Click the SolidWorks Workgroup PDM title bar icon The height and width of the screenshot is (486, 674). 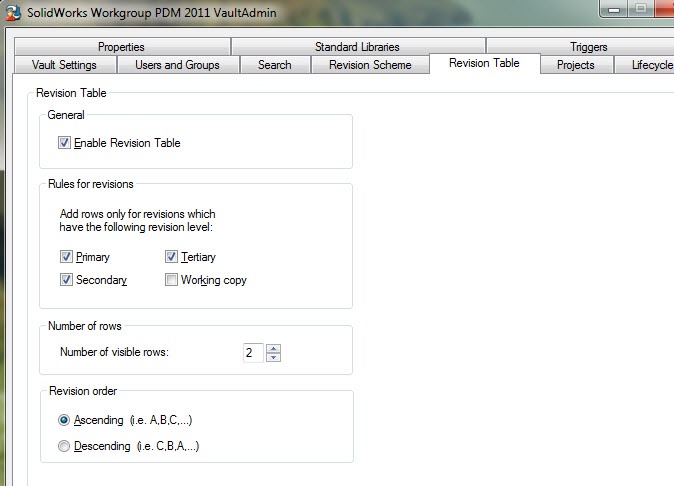[13, 12]
